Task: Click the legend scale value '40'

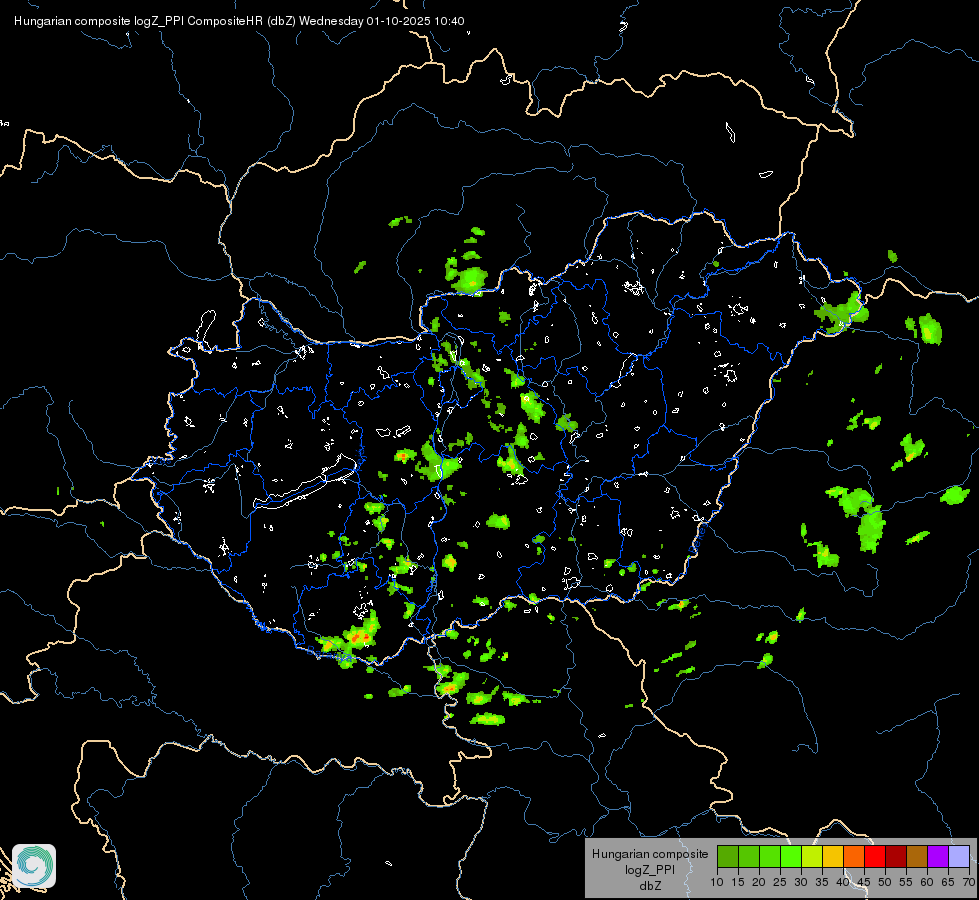Action: pos(843,883)
